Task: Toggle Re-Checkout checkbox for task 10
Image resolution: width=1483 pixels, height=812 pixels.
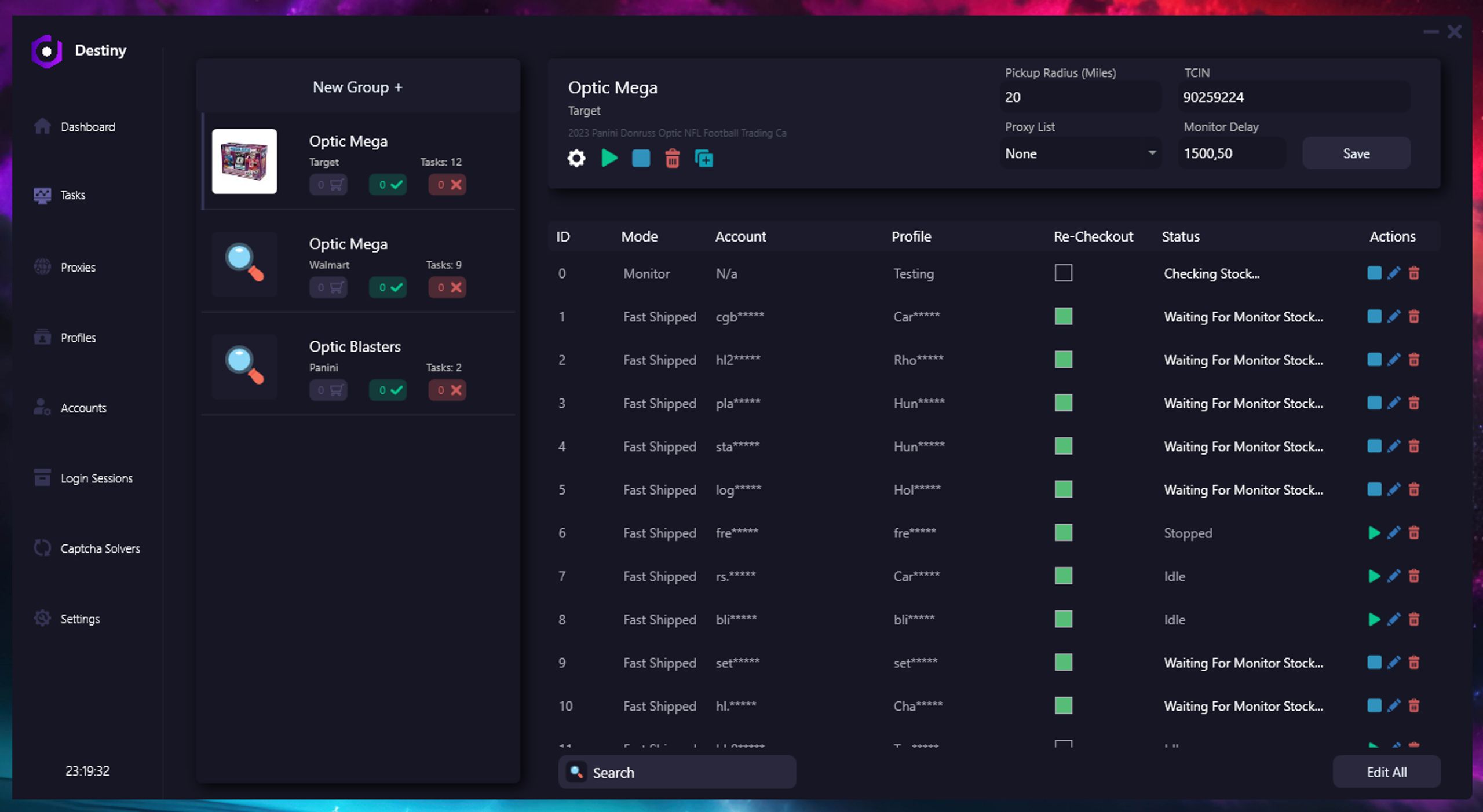Action: pos(1063,705)
